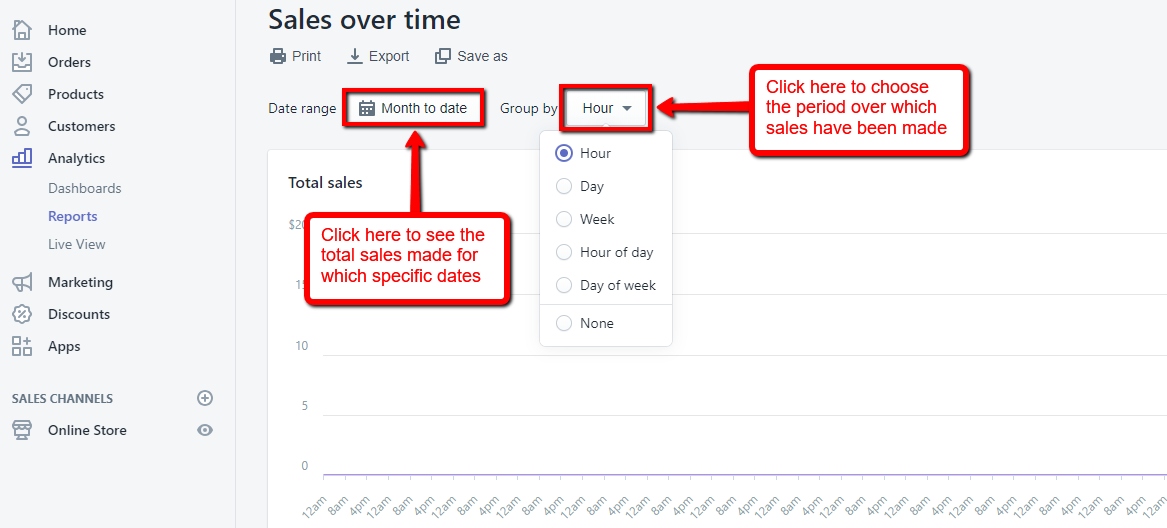Click the Products tag icon
Viewport: 1167px width, 528px height.
click(22, 94)
